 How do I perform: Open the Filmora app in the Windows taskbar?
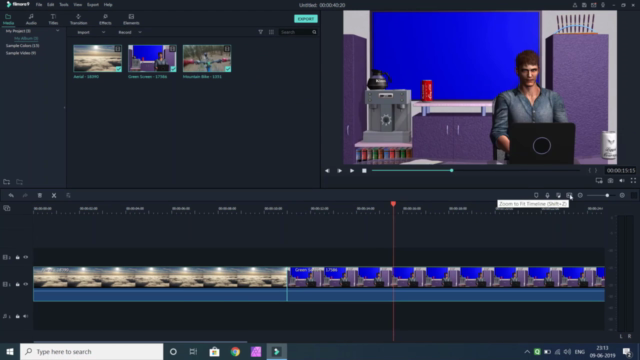coord(276,351)
